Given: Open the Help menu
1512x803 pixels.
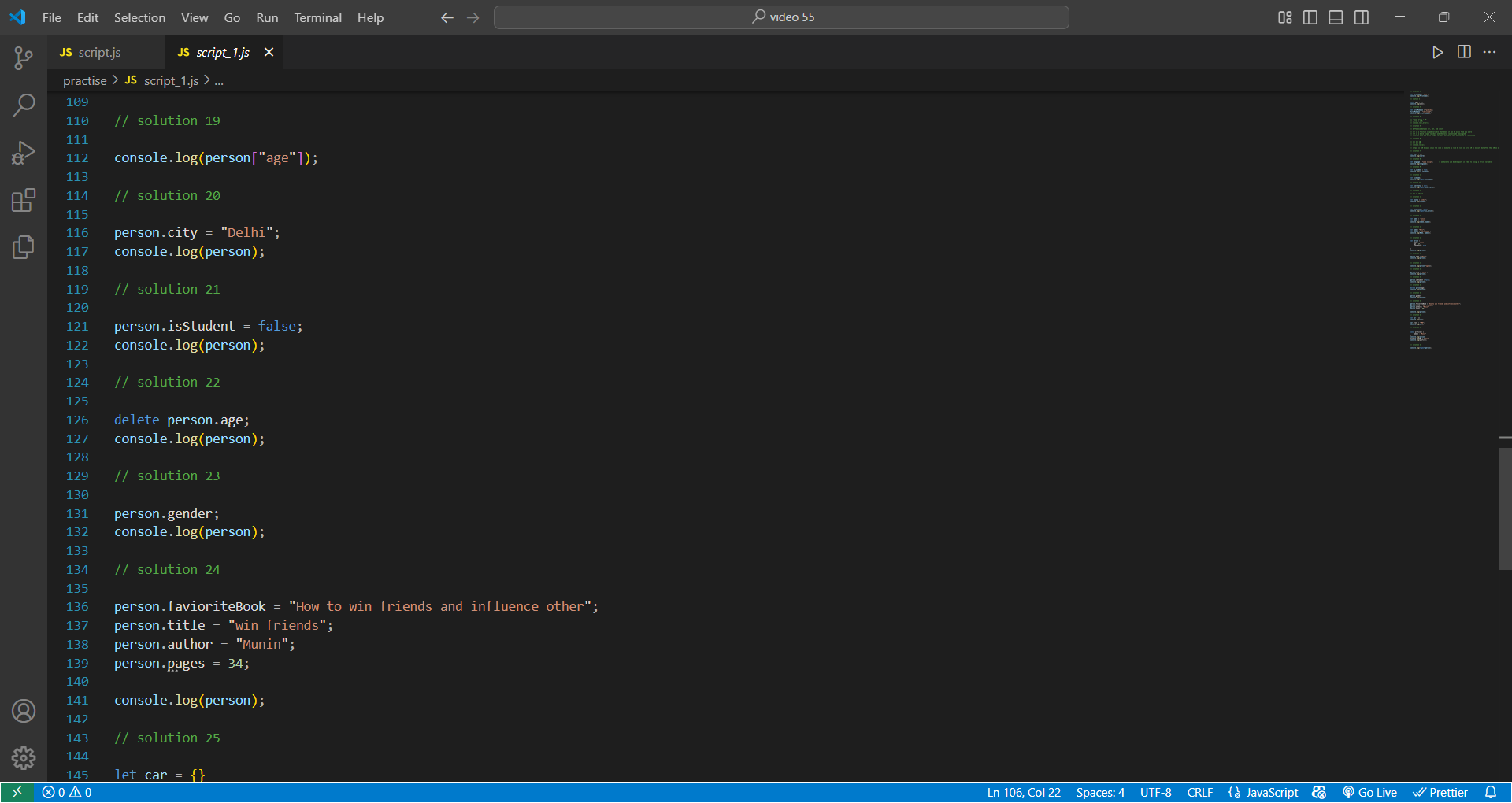Looking at the screenshot, I should point(370,17).
